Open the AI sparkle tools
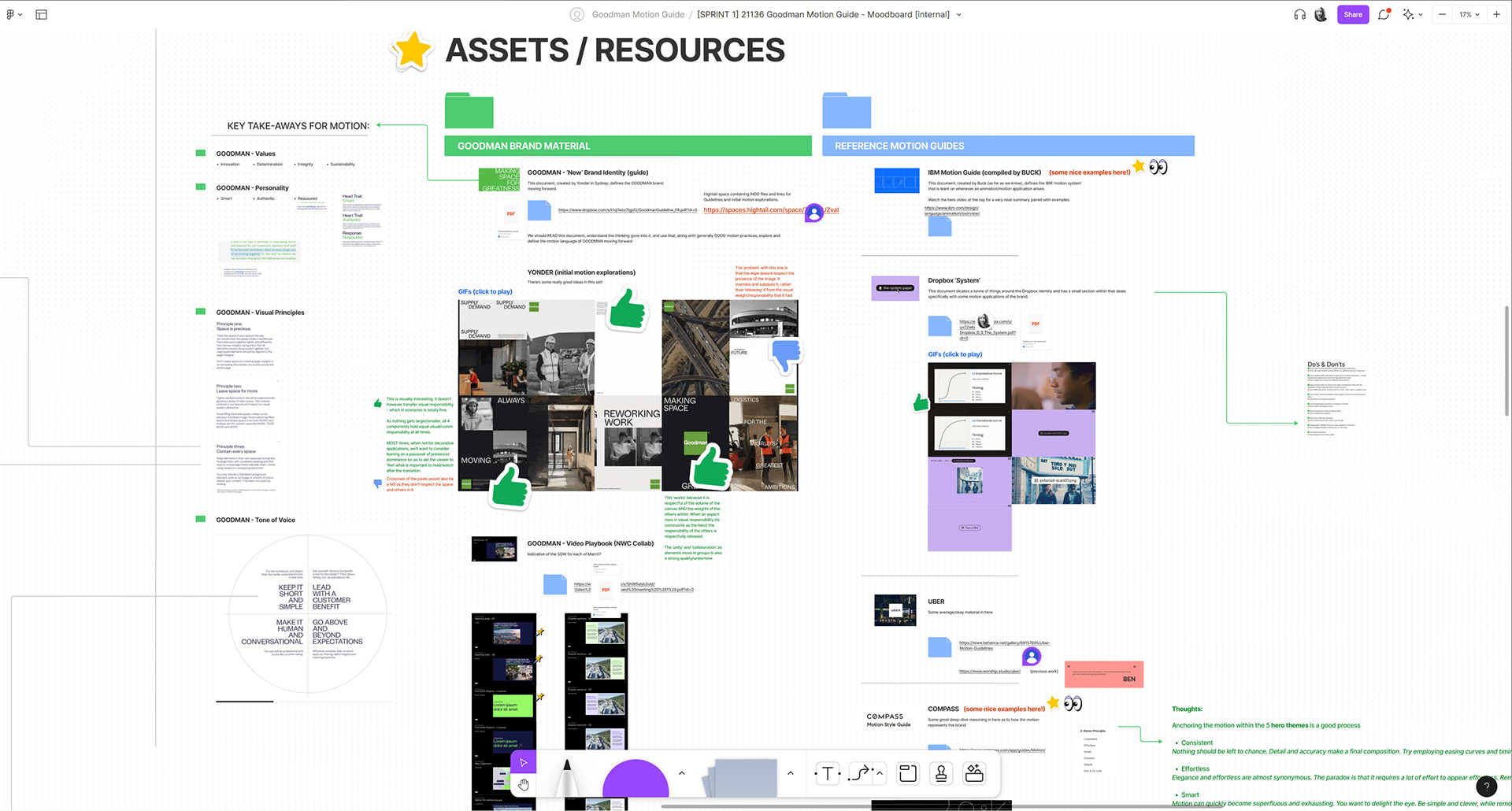 [1408, 14]
